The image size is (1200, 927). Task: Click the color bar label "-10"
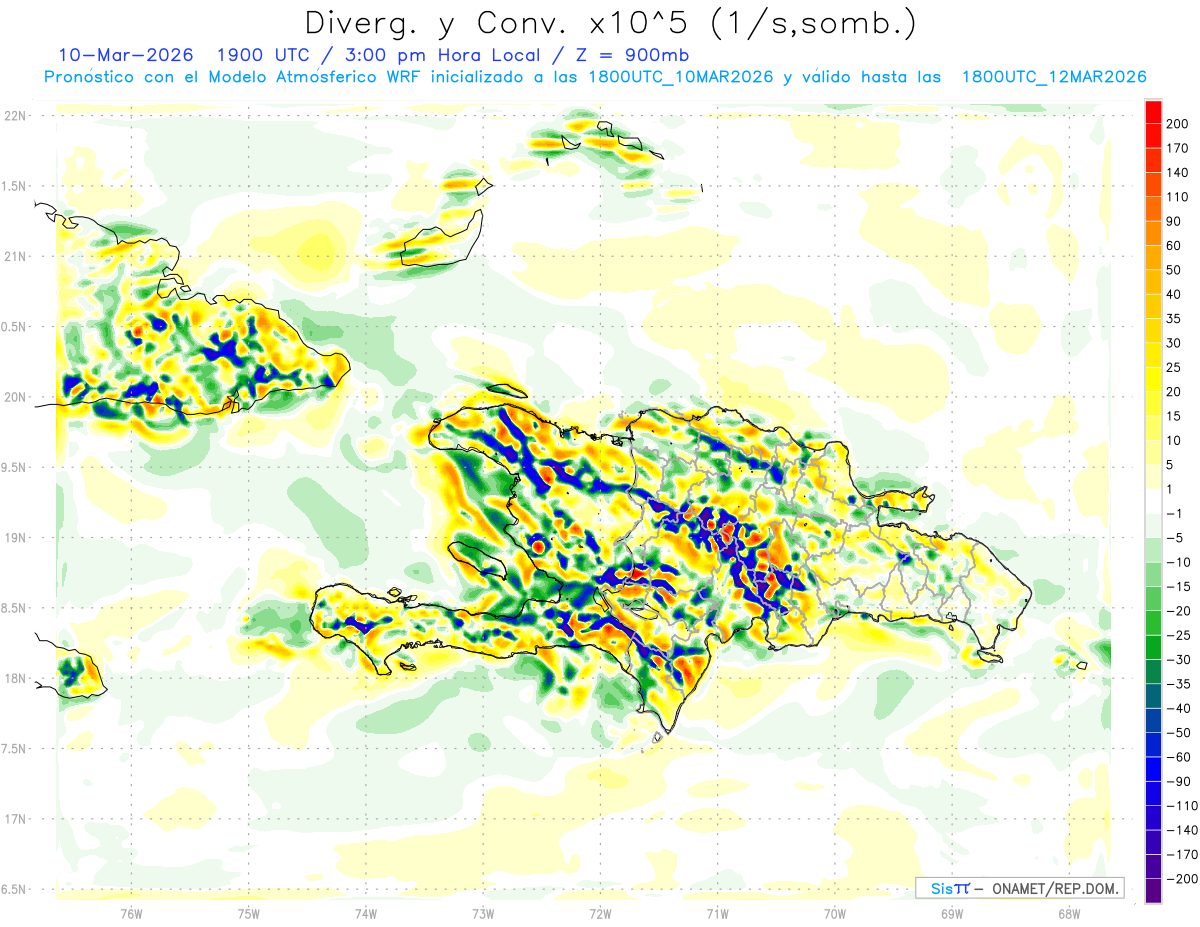1179,563
